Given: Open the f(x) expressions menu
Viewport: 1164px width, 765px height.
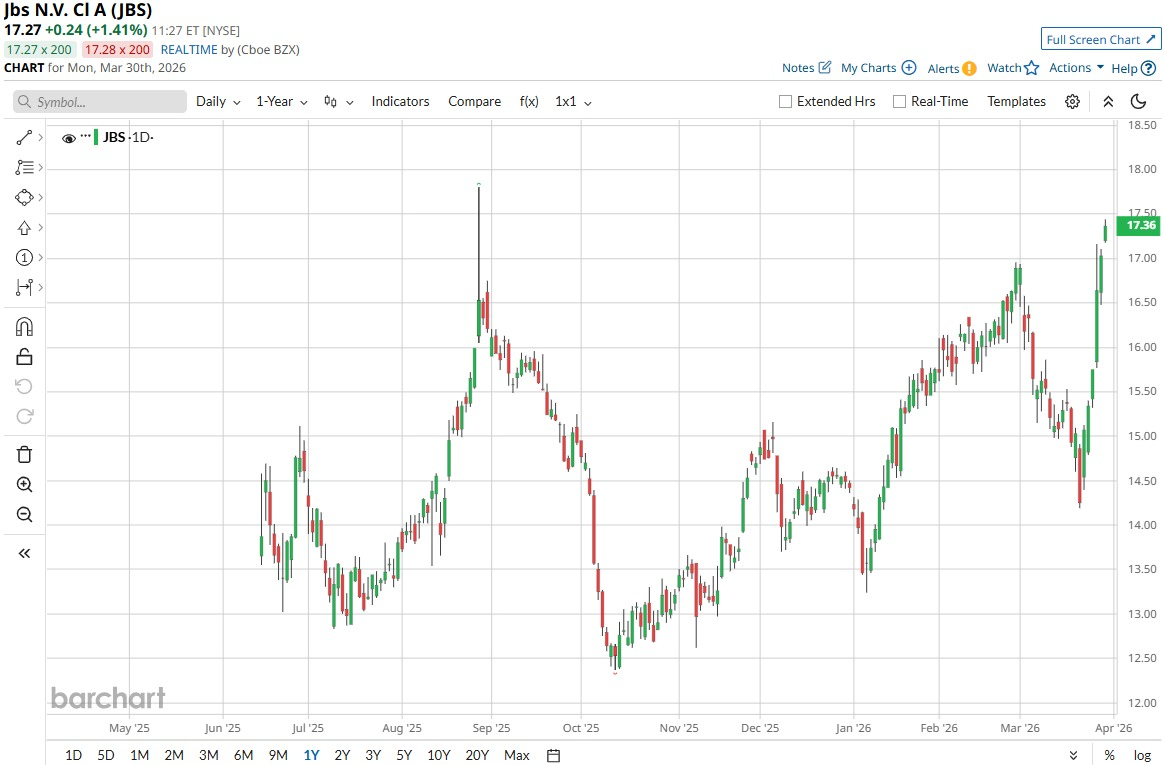Looking at the screenshot, I should (529, 102).
